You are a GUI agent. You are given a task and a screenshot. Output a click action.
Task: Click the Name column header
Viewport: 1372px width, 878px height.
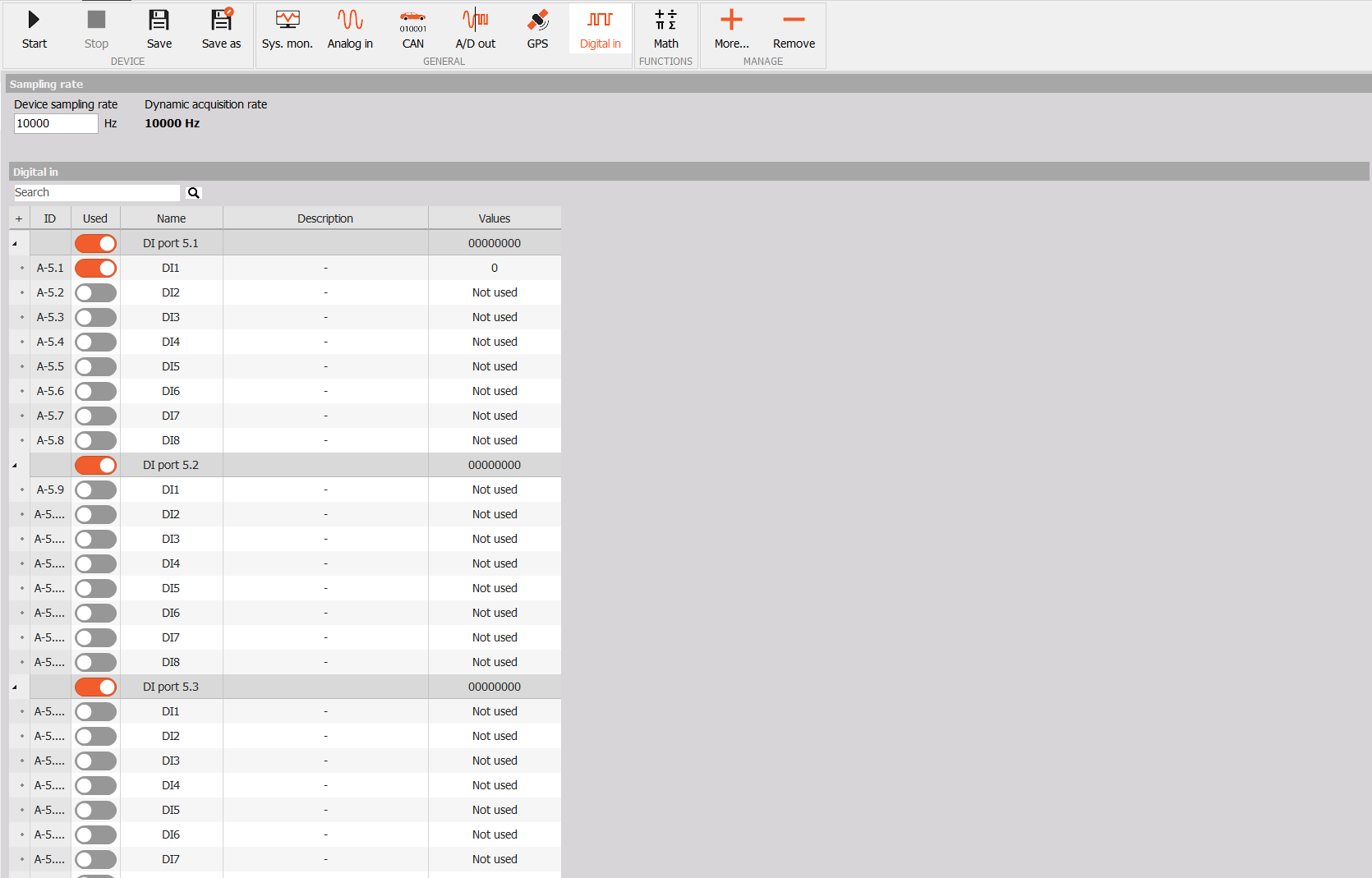tap(172, 218)
